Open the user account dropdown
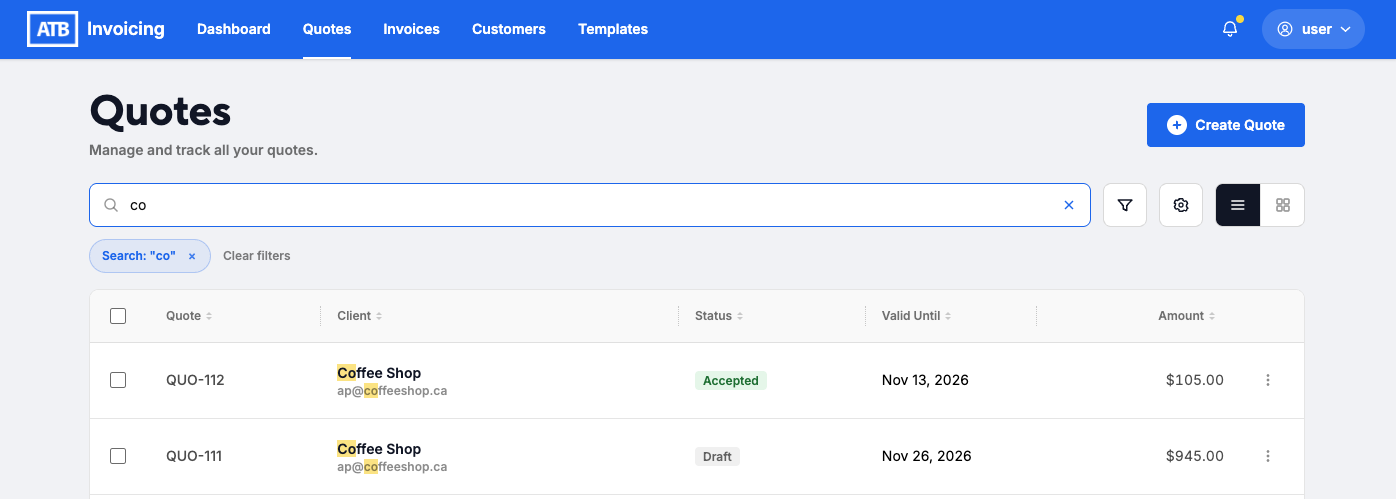 click(1313, 29)
